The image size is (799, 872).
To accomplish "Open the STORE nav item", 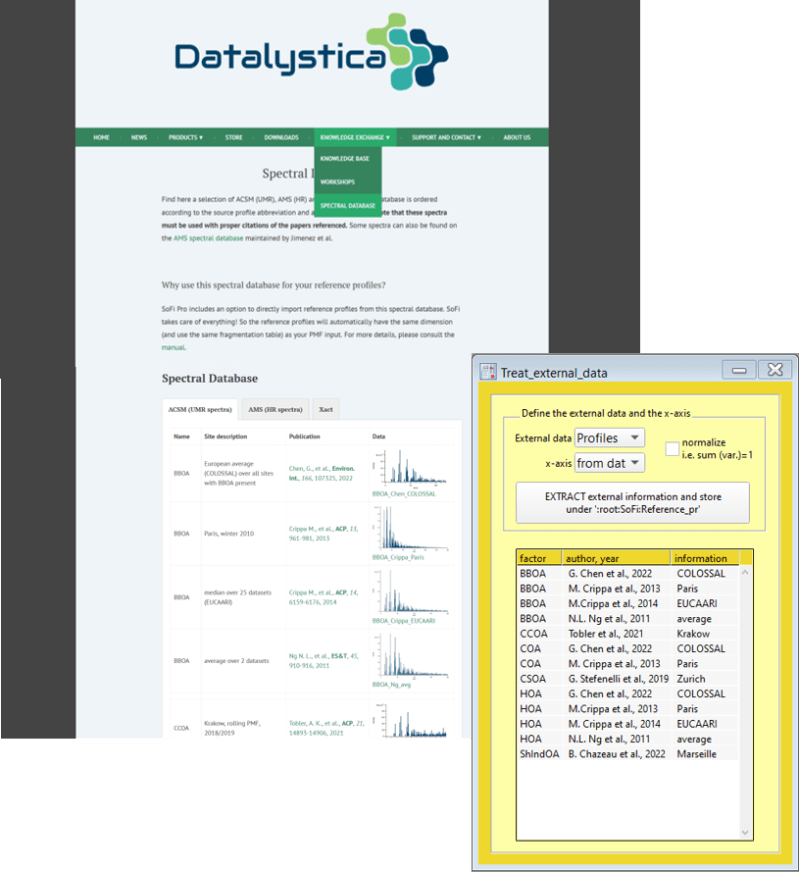I will point(234,137).
